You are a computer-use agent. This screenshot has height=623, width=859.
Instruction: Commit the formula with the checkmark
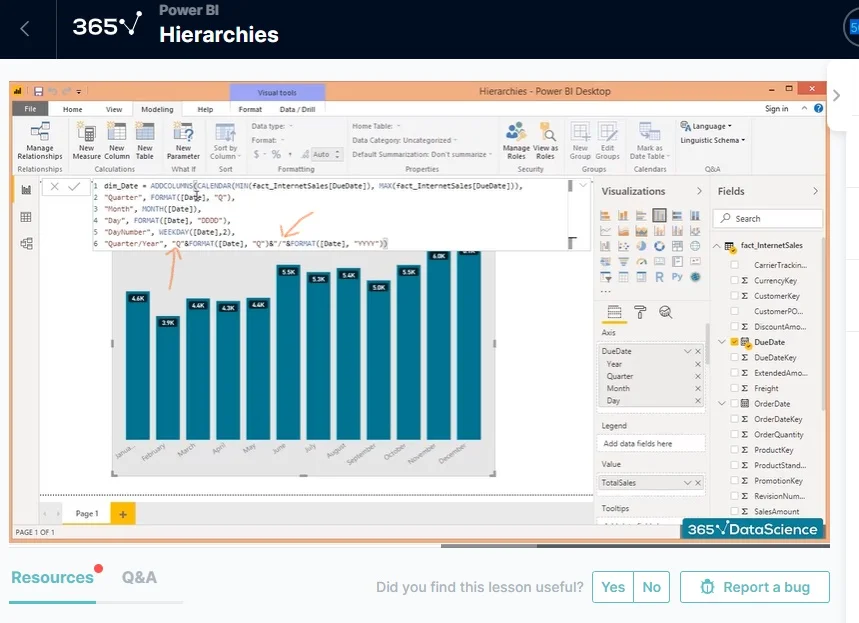pyautogui.click(x=73, y=187)
